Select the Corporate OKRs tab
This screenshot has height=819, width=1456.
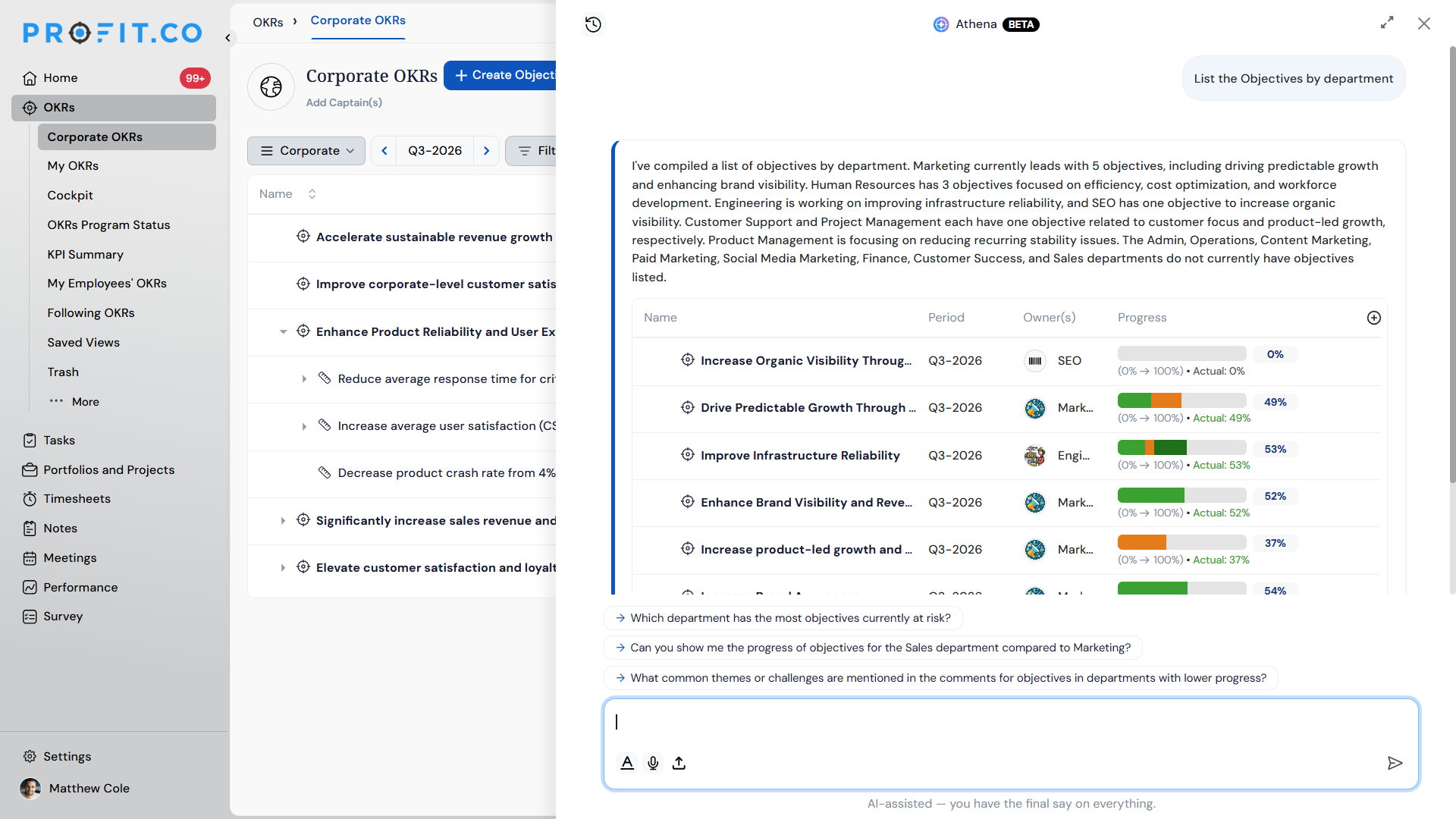pos(358,20)
